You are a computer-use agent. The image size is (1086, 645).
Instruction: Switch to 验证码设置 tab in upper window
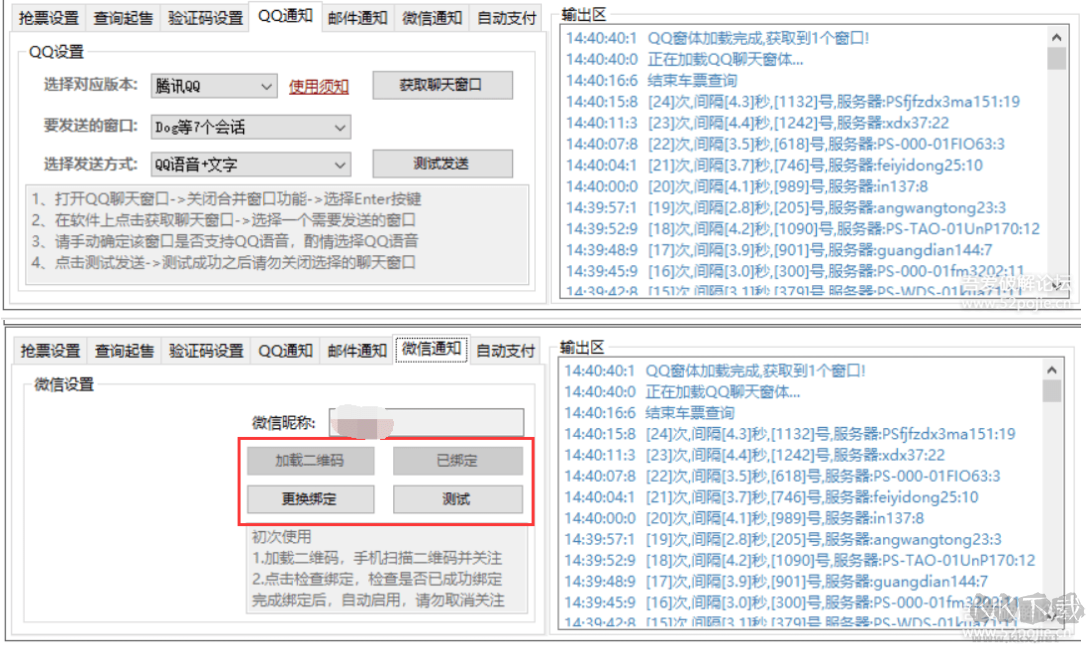(206, 18)
